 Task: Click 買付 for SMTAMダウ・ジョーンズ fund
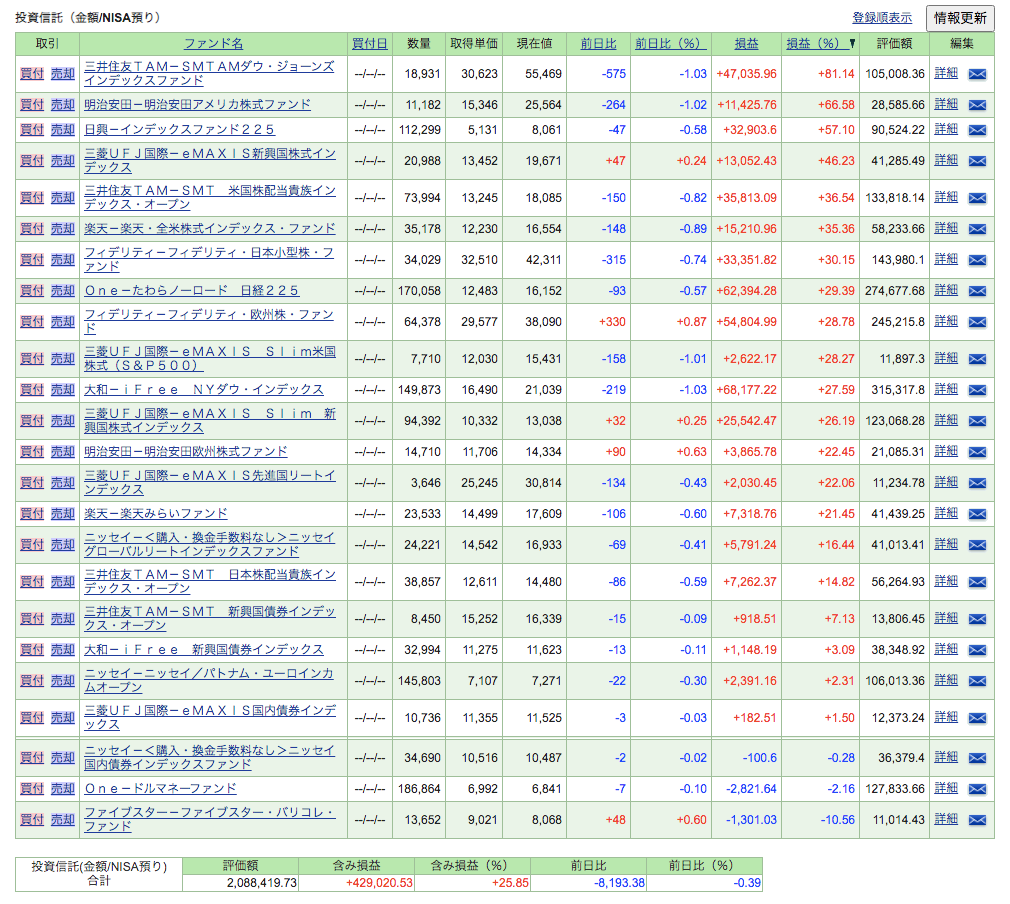tap(32, 74)
